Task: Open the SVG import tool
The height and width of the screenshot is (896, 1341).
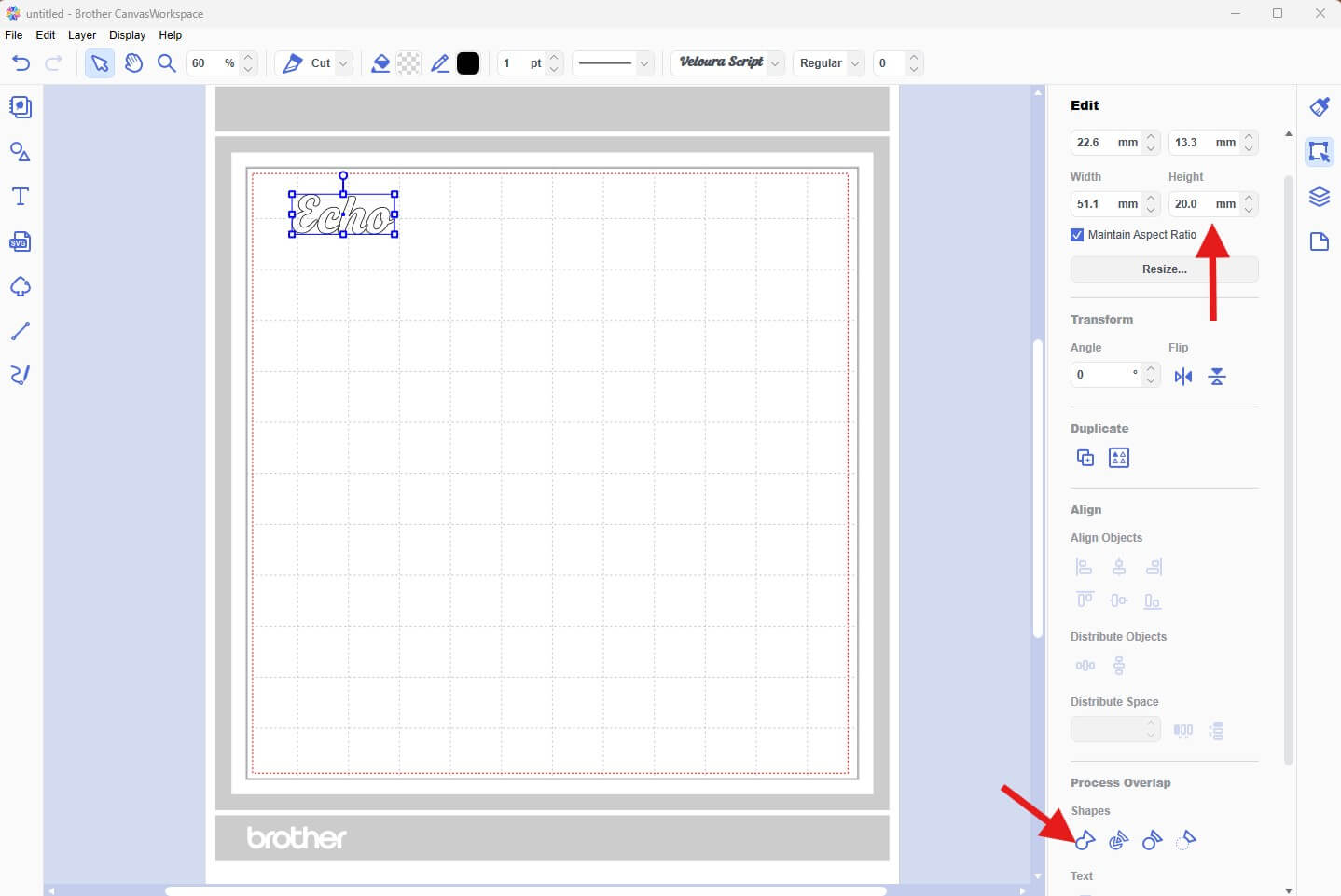Action: point(20,241)
